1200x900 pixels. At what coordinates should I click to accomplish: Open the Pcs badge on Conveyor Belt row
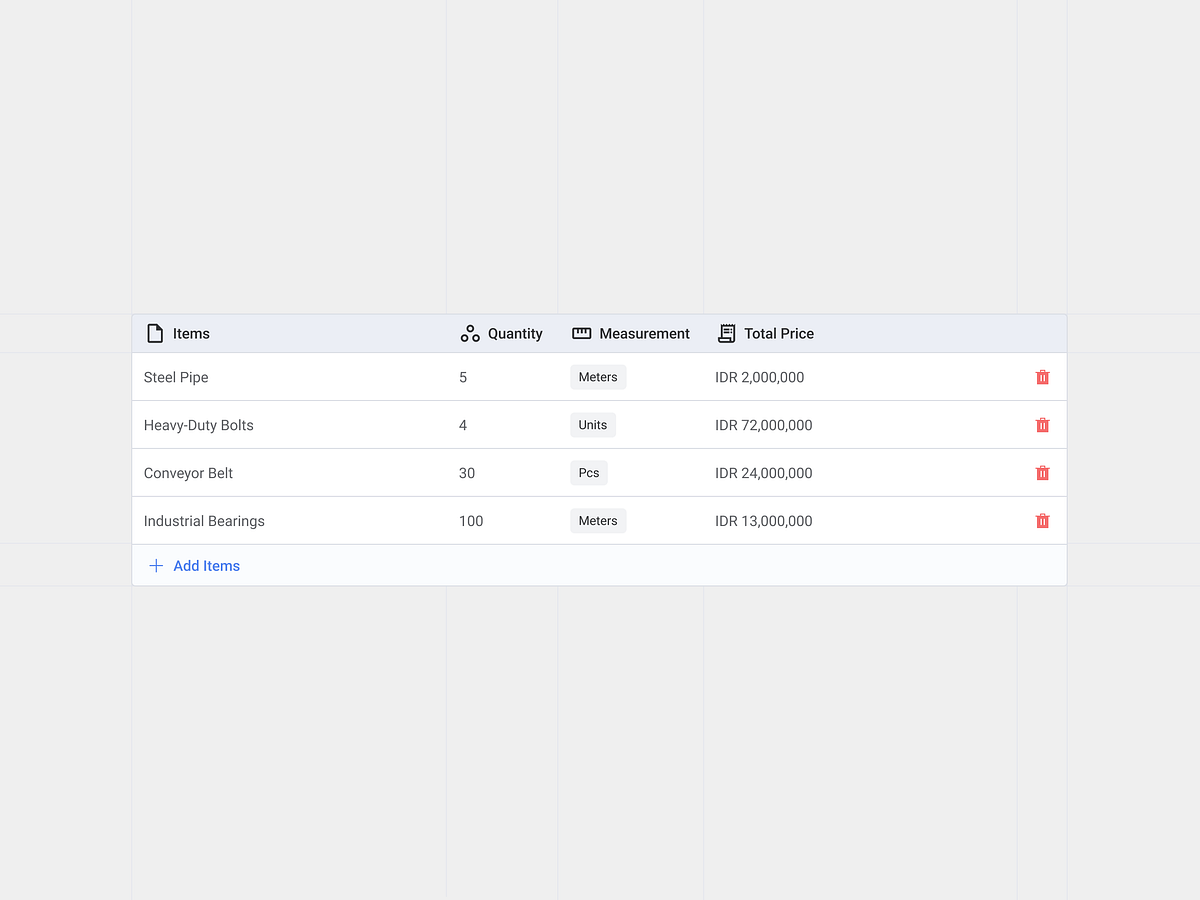588,472
